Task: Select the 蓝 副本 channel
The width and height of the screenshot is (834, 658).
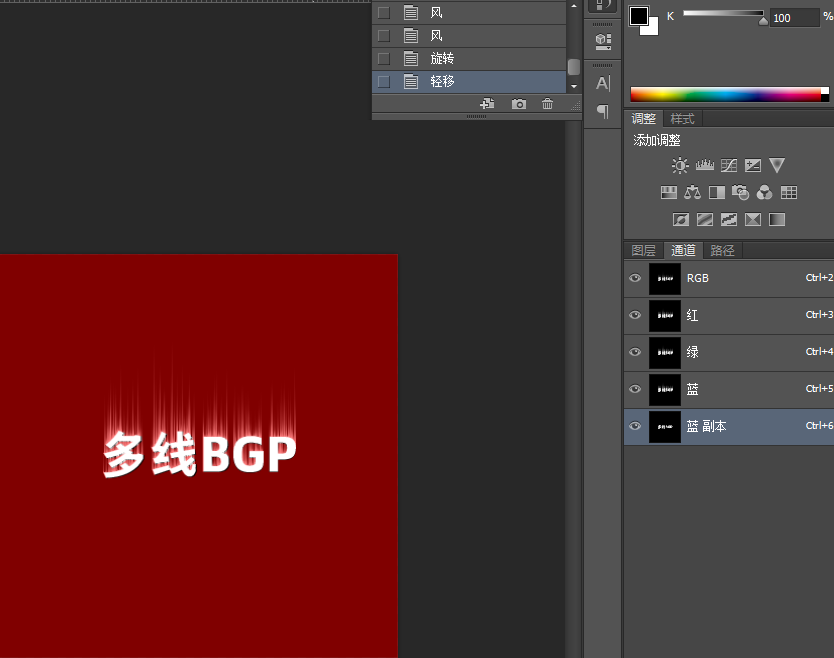Action: click(x=729, y=426)
